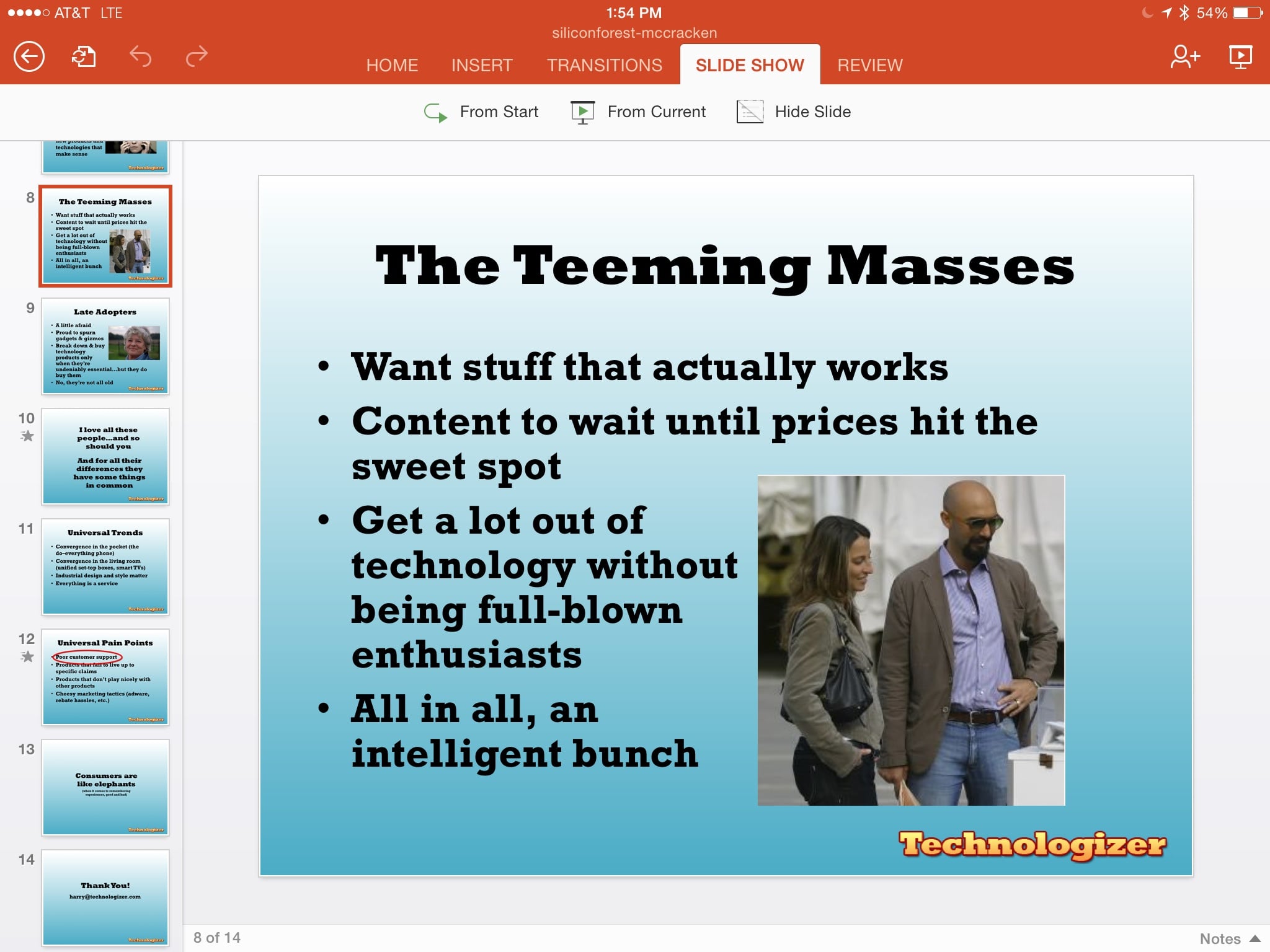The image size is (1270, 952).
Task: Click the From Current screen icon
Action: coord(582,112)
